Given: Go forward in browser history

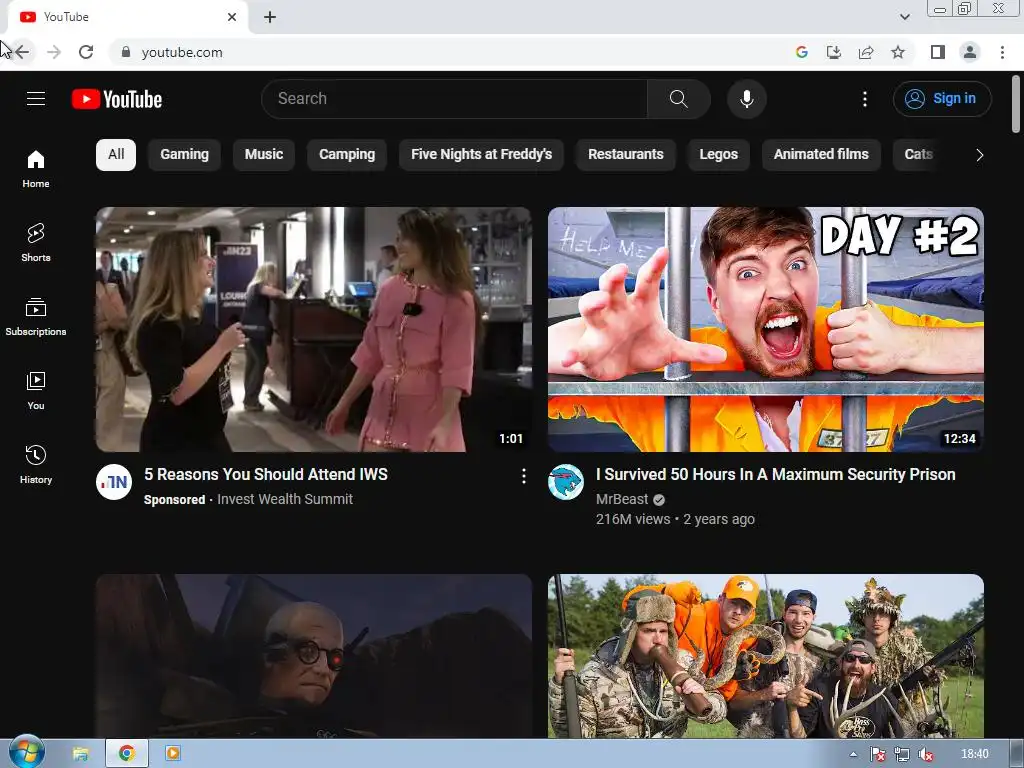Looking at the screenshot, I should 54,52.
